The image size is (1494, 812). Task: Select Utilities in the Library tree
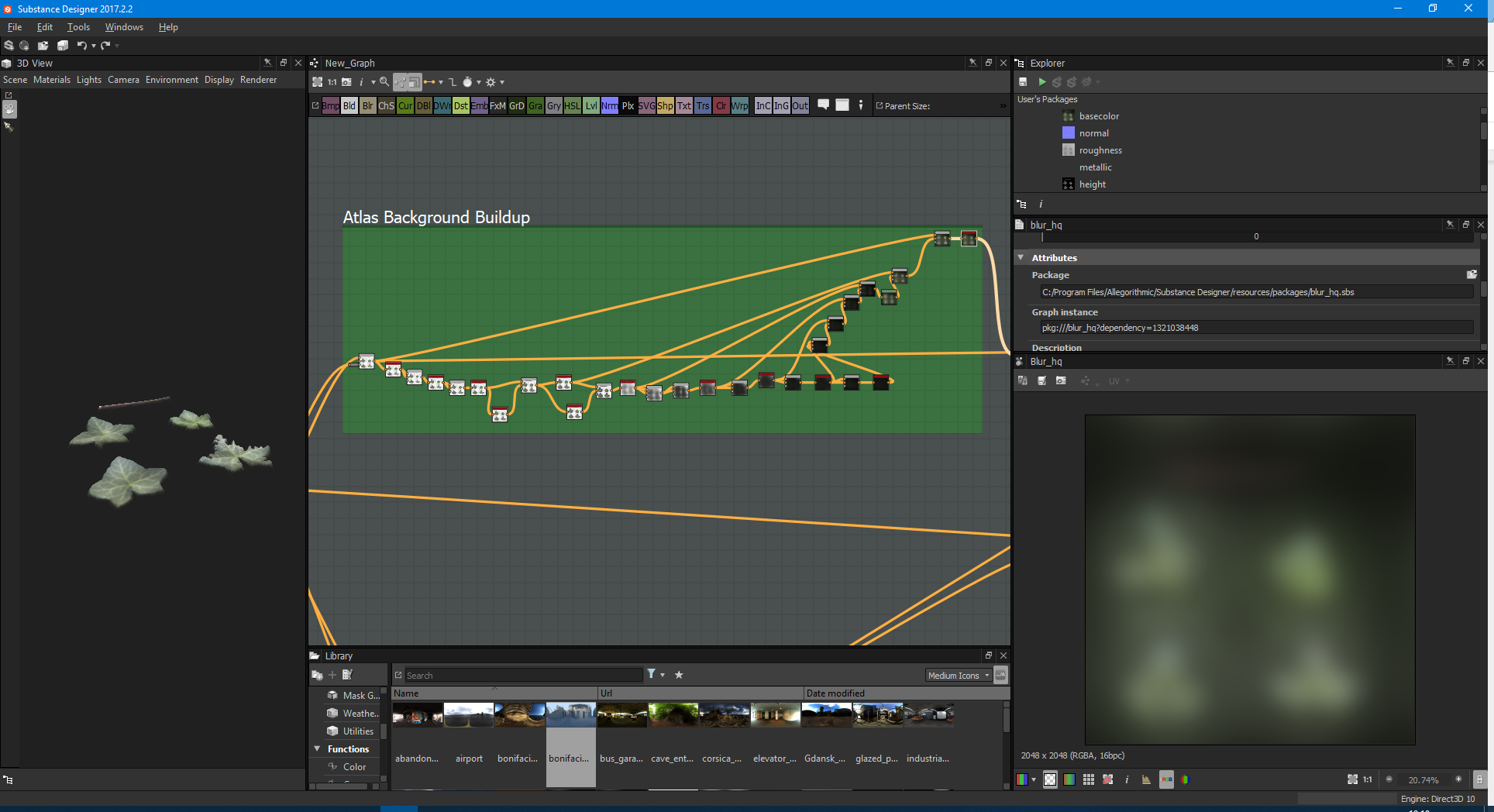tap(357, 731)
